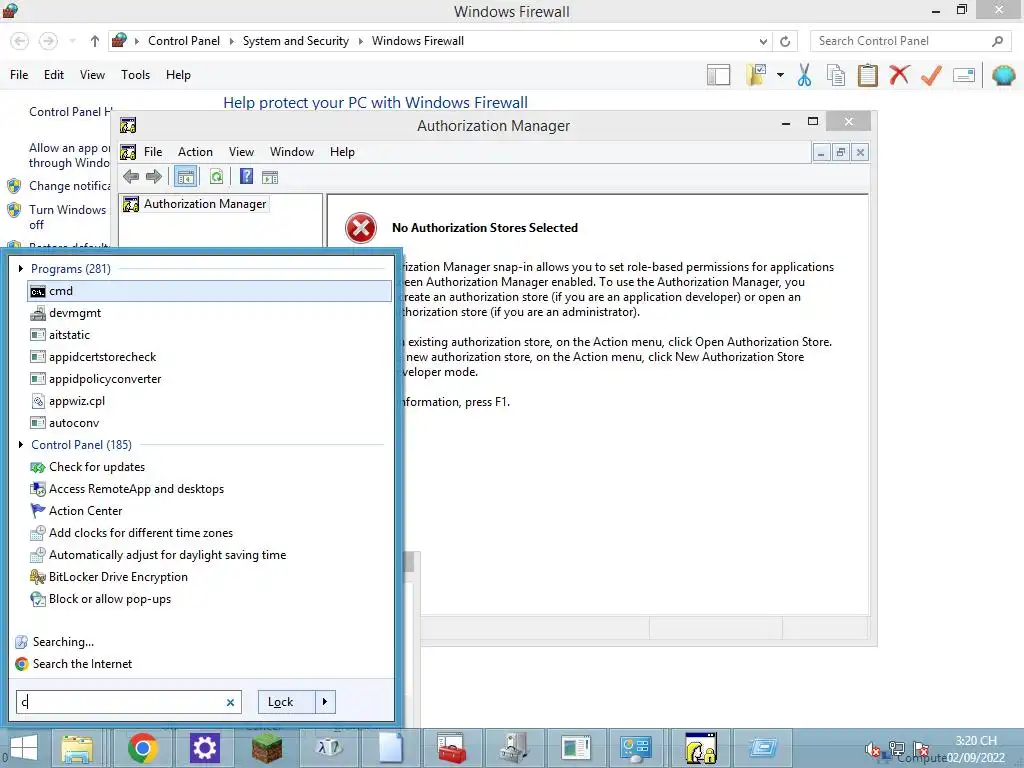The height and width of the screenshot is (768, 1024).
Task: Open the View menu in Authorization Manager
Action: pyautogui.click(x=241, y=152)
